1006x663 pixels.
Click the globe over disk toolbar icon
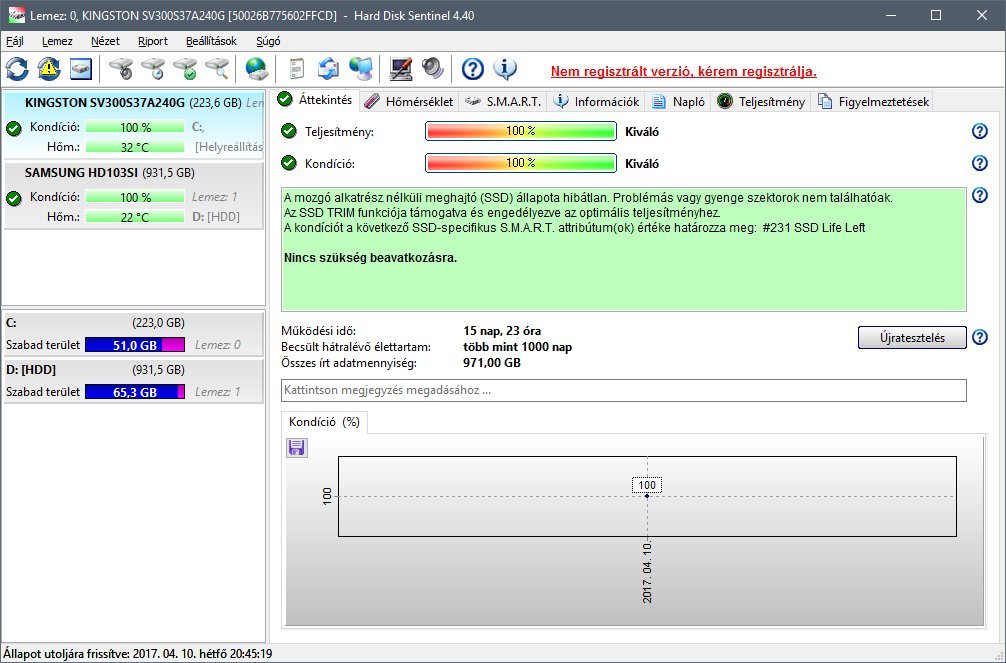257,69
